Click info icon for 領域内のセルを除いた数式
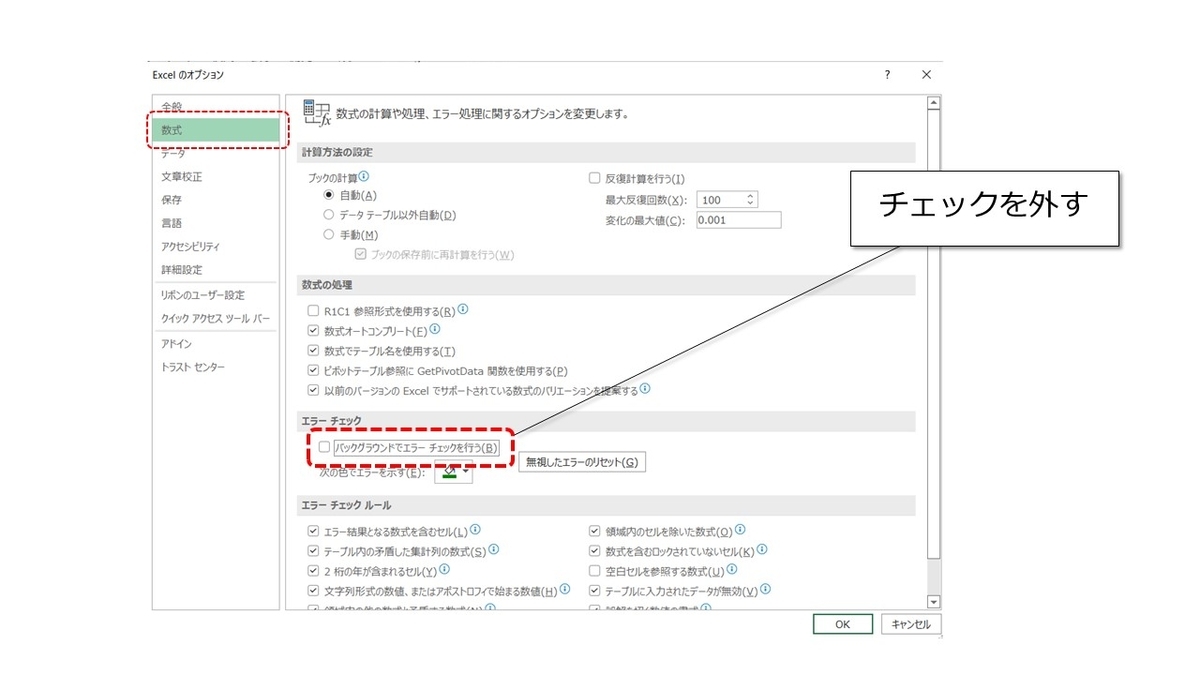Screen dimensions: 1200x675 click(x=740, y=530)
